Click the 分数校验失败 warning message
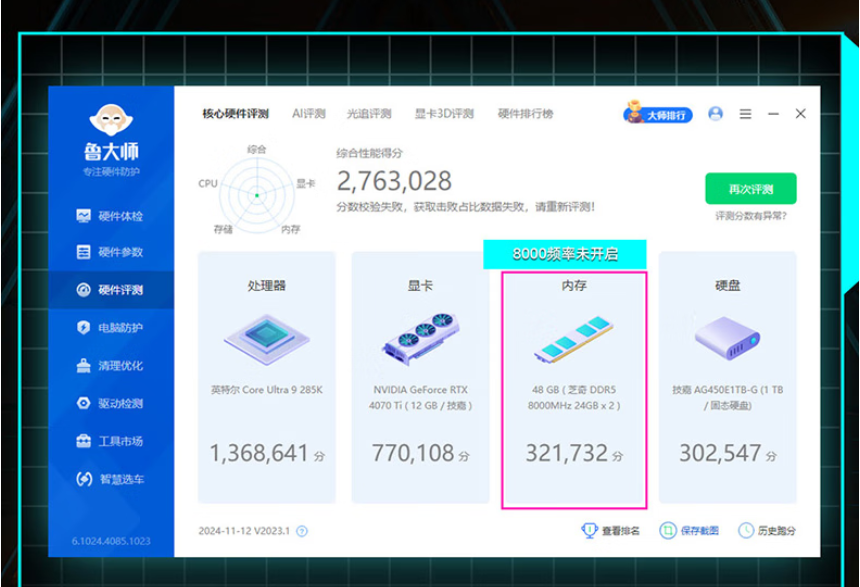This screenshot has width=860, height=587. (x=466, y=207)
